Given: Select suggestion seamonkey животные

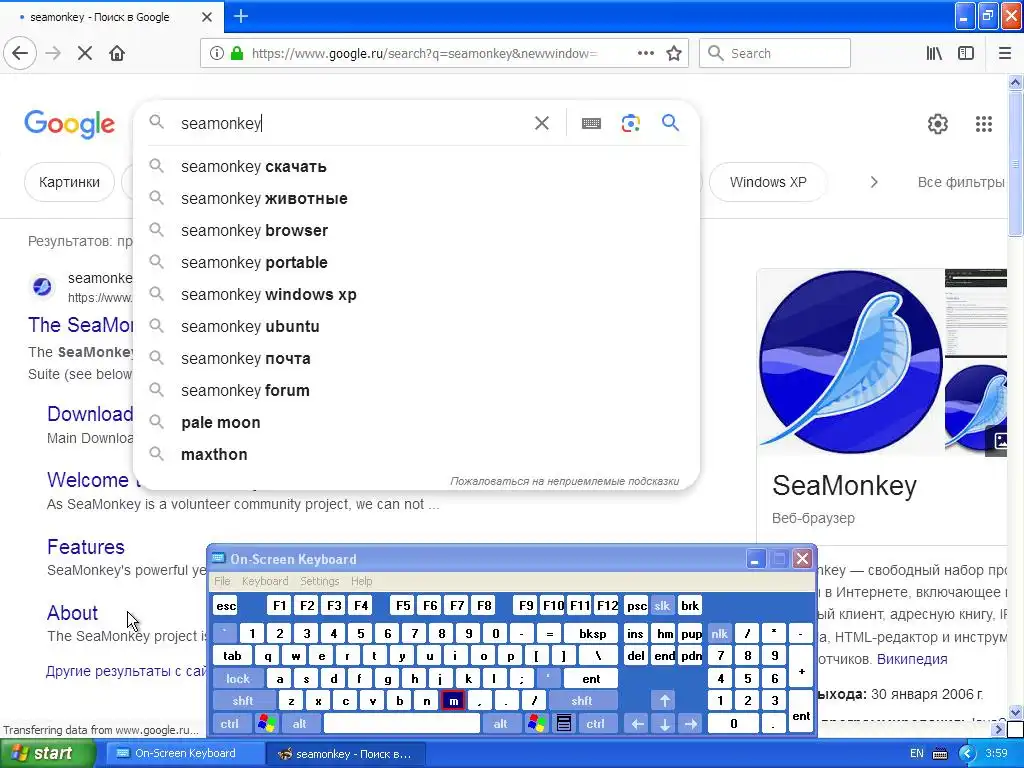Looking at the screenshot, I should coord(417,199).
